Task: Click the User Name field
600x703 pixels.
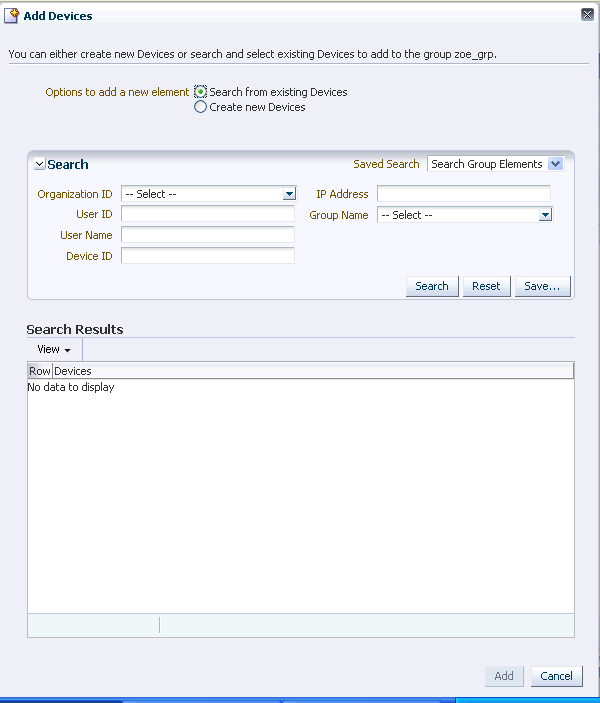Action: click(x=208, y=235)
